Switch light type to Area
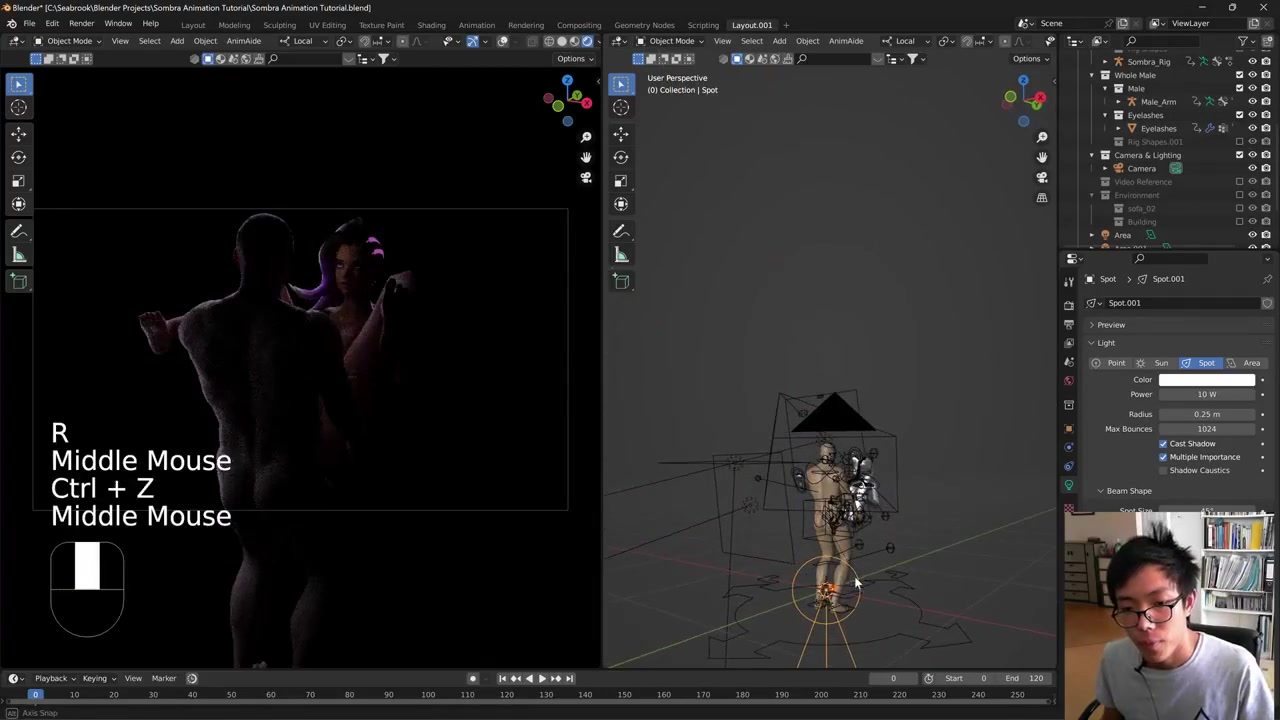Screen dimensions: 1280x720 1250,363
